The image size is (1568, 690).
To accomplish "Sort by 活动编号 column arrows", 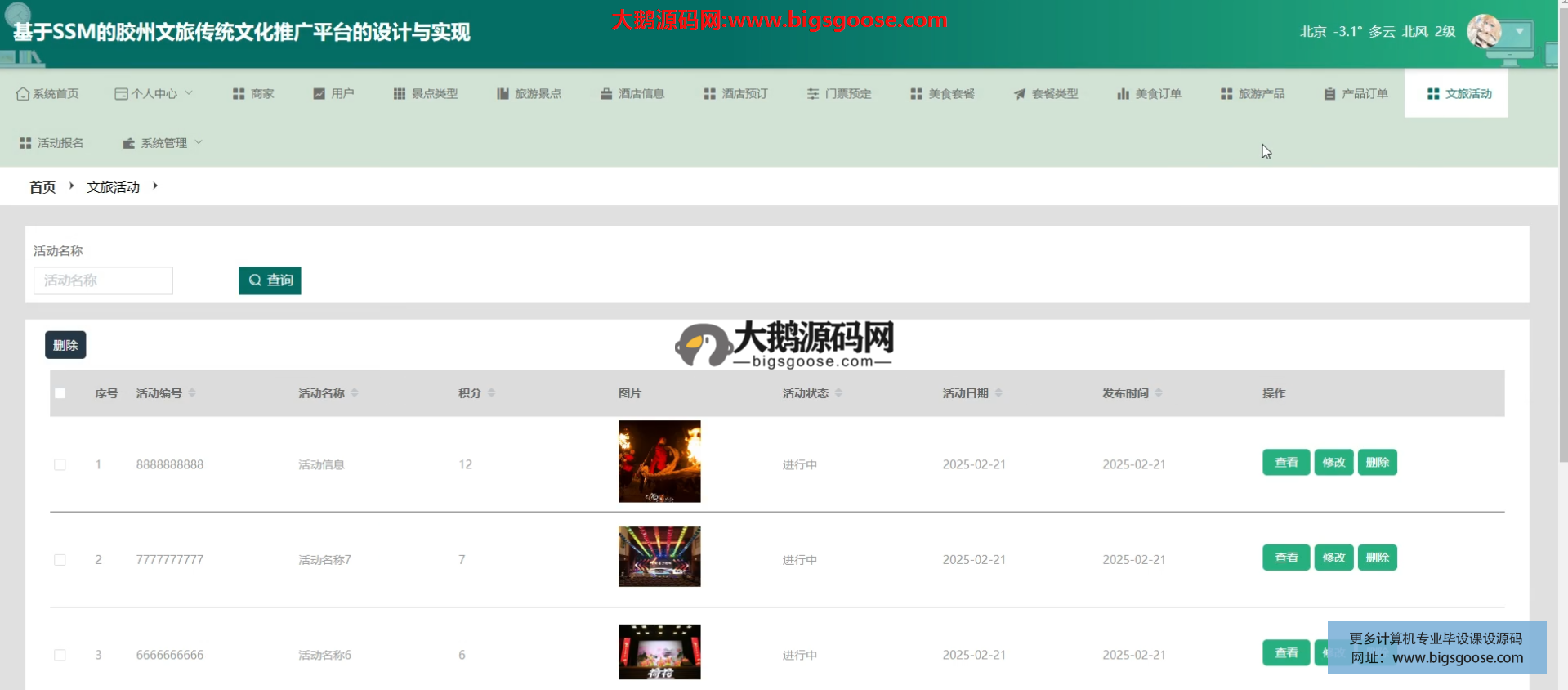I will [192, 393].
